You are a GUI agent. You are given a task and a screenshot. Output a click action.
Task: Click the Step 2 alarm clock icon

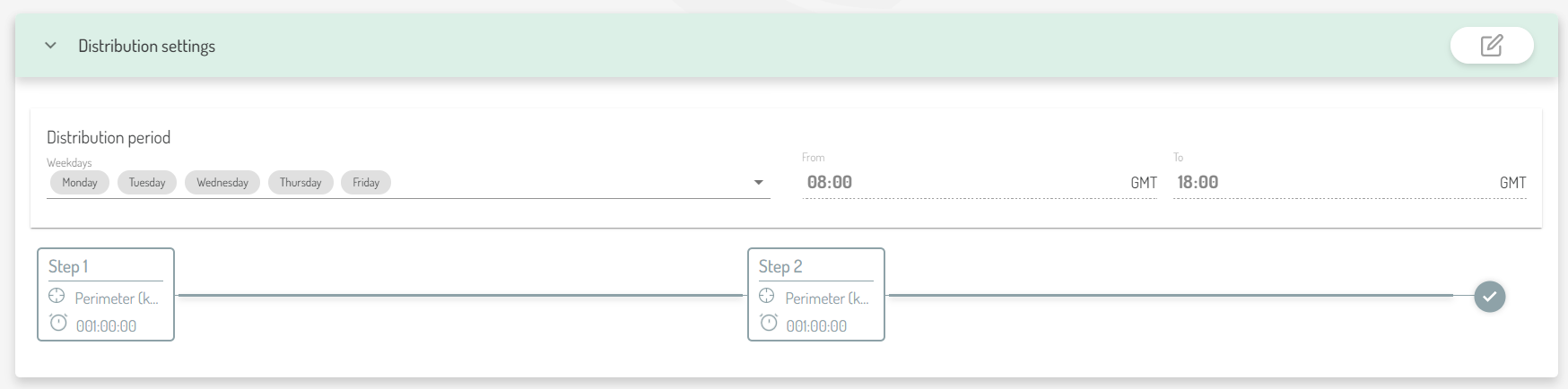(x=769, y=323)
